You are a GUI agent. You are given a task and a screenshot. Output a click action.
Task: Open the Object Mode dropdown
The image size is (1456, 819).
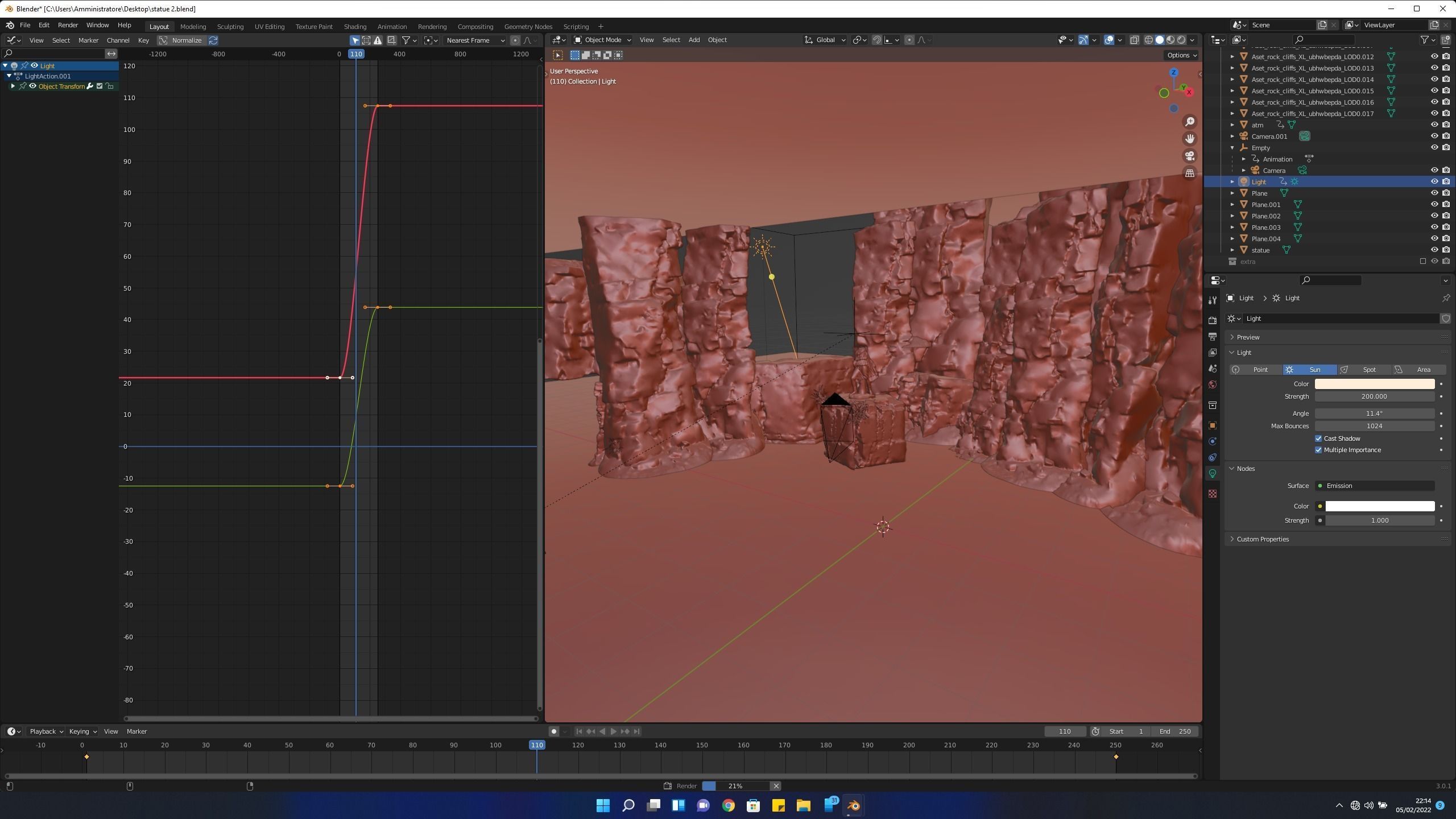(x=602, y=40)
